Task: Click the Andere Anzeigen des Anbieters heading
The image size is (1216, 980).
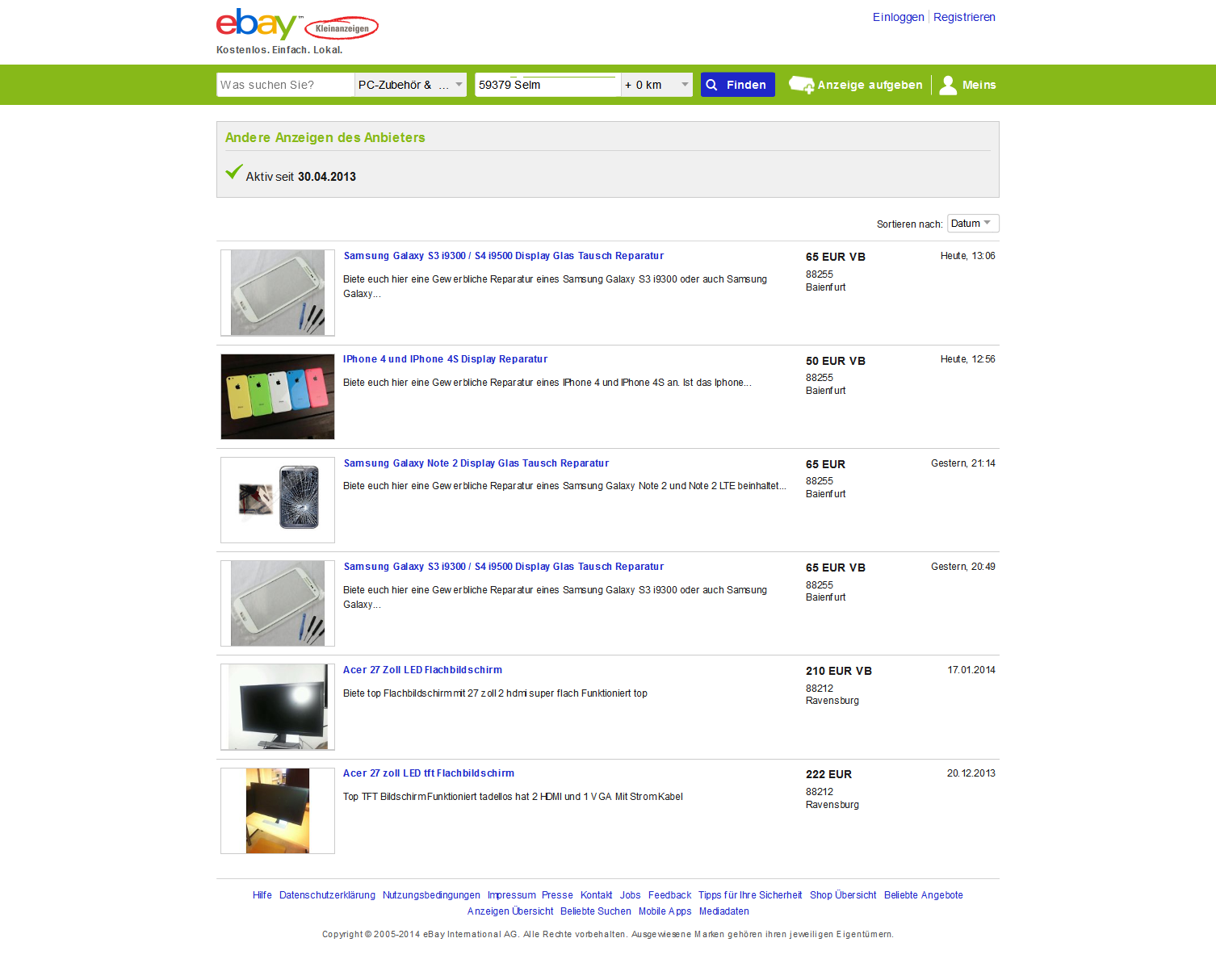Action: pyautogui.click(x=325, y=137)
